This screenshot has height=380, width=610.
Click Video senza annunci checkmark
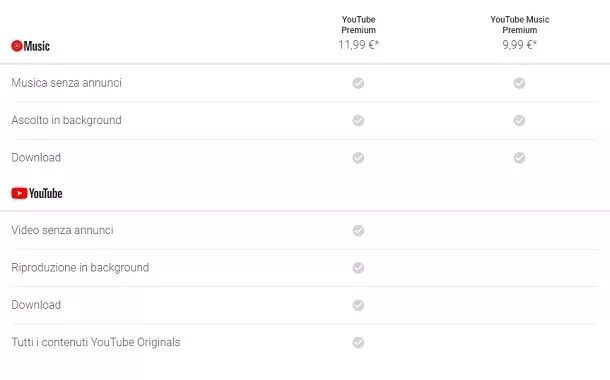click(x=358, y=230)
